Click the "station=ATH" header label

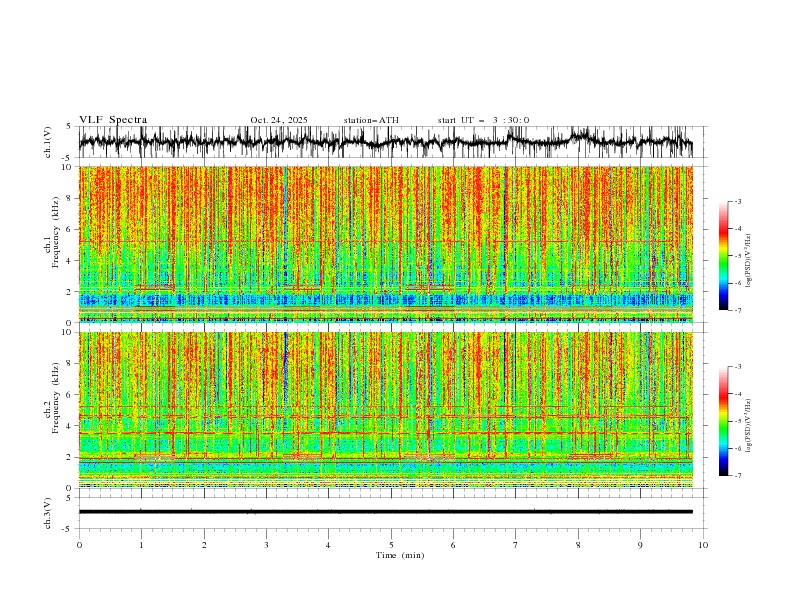click(371, 120)
